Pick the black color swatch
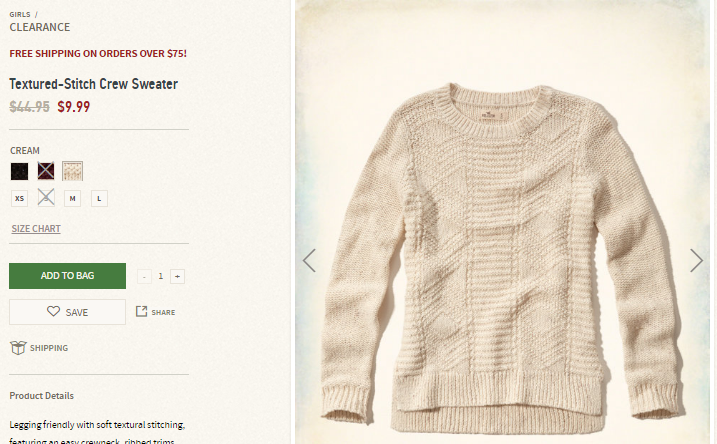The image size is (717, 444). click(19, 171)
